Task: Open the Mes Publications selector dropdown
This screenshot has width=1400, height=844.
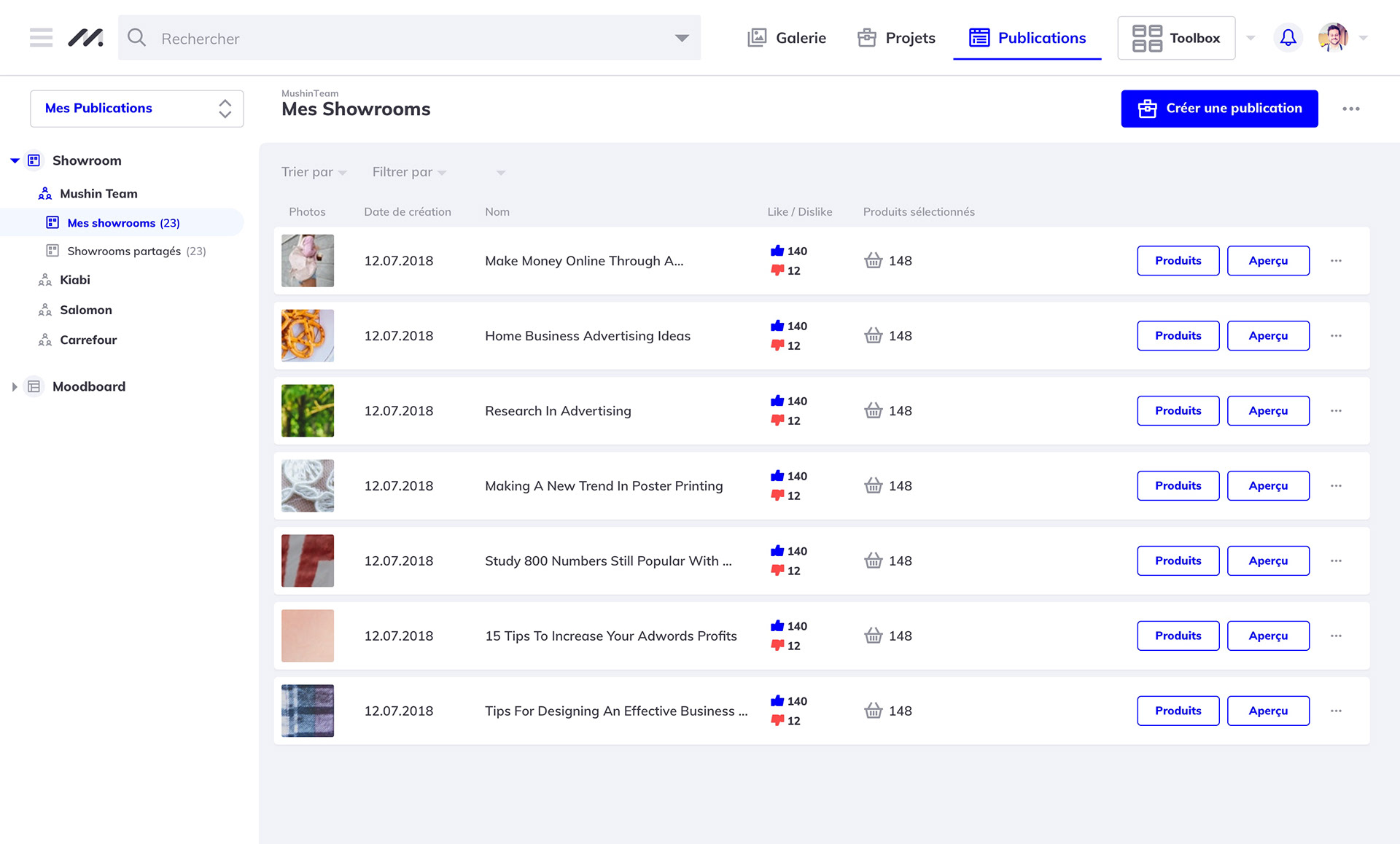Action: pos(136,109)
